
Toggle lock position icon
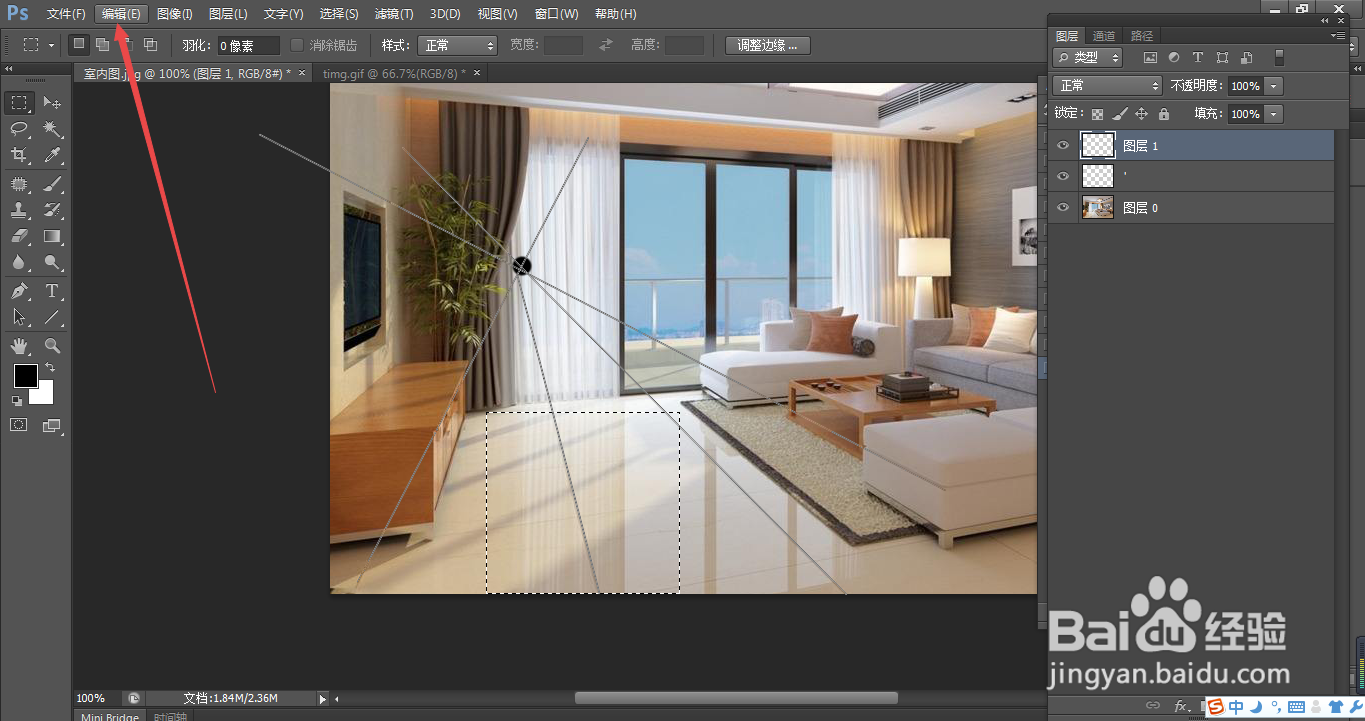coord(1142,114)
